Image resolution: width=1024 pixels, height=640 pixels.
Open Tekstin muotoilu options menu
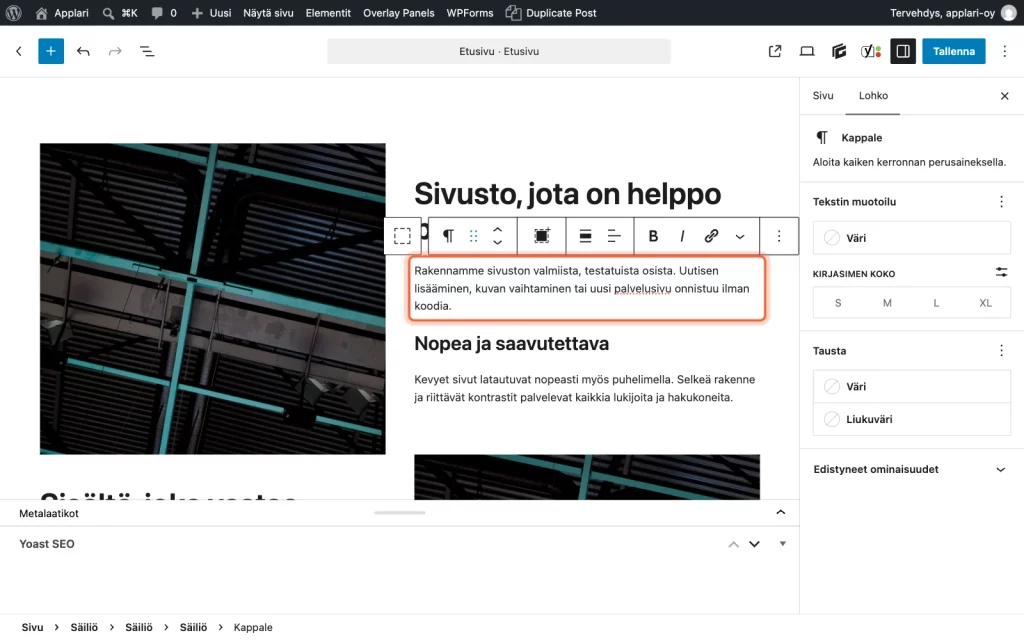click(1001, 202)
